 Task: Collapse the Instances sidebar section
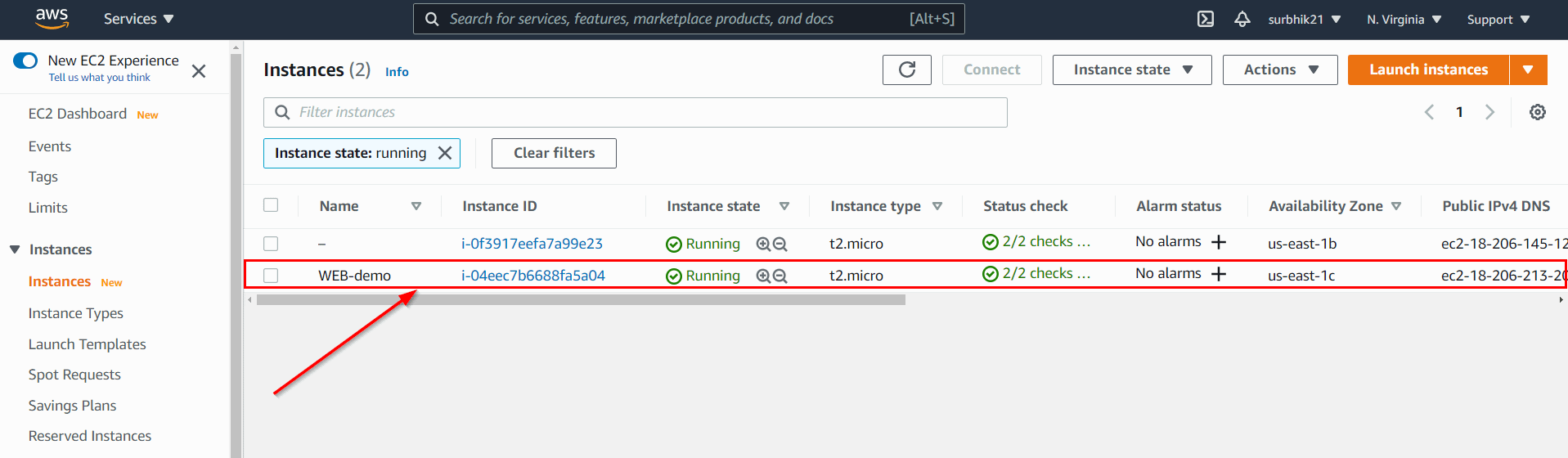pos(15,249)
